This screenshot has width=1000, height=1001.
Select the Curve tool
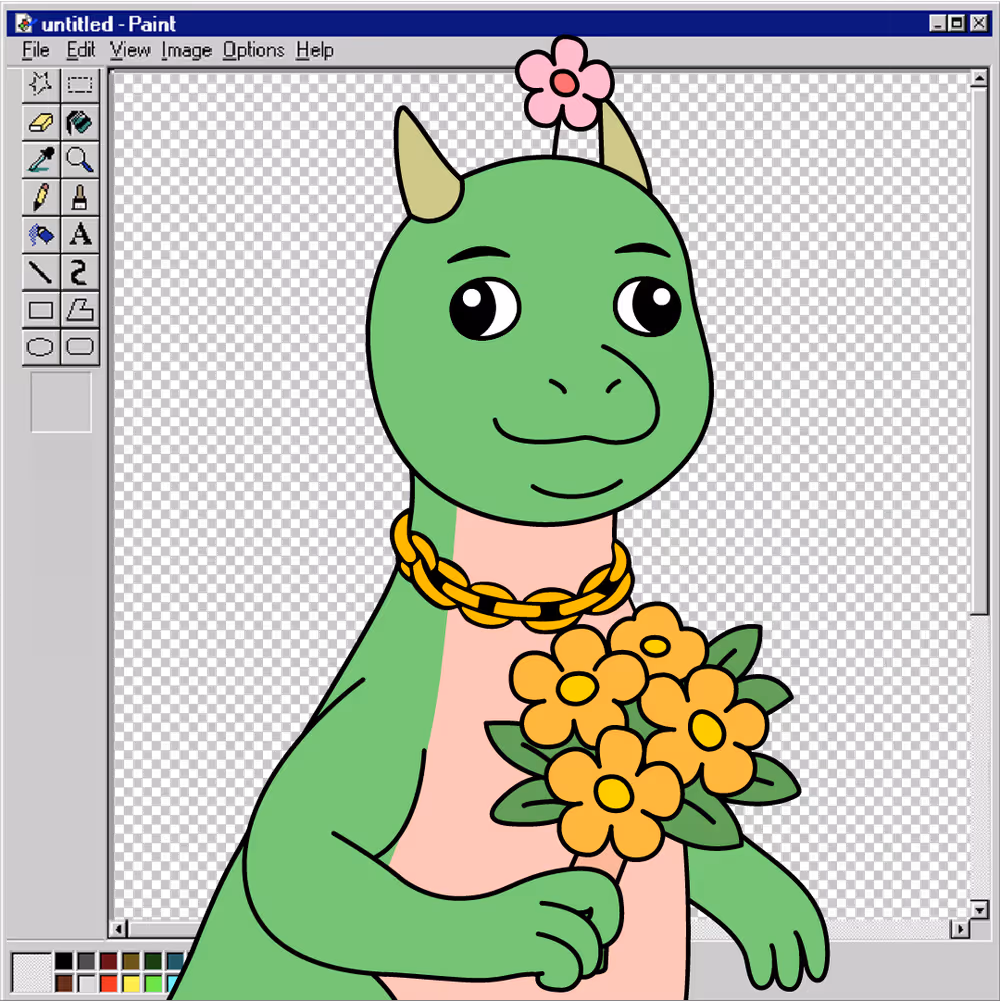tap(80, 272)
